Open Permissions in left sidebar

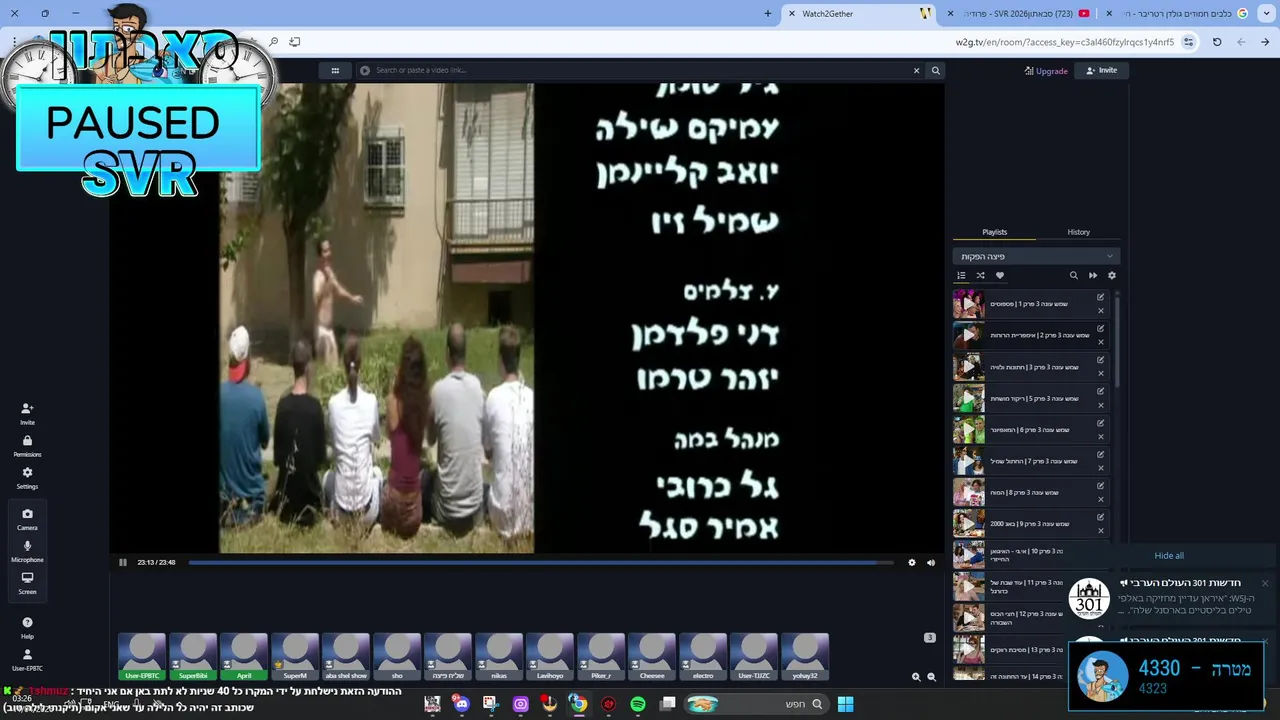coord(27,446)
